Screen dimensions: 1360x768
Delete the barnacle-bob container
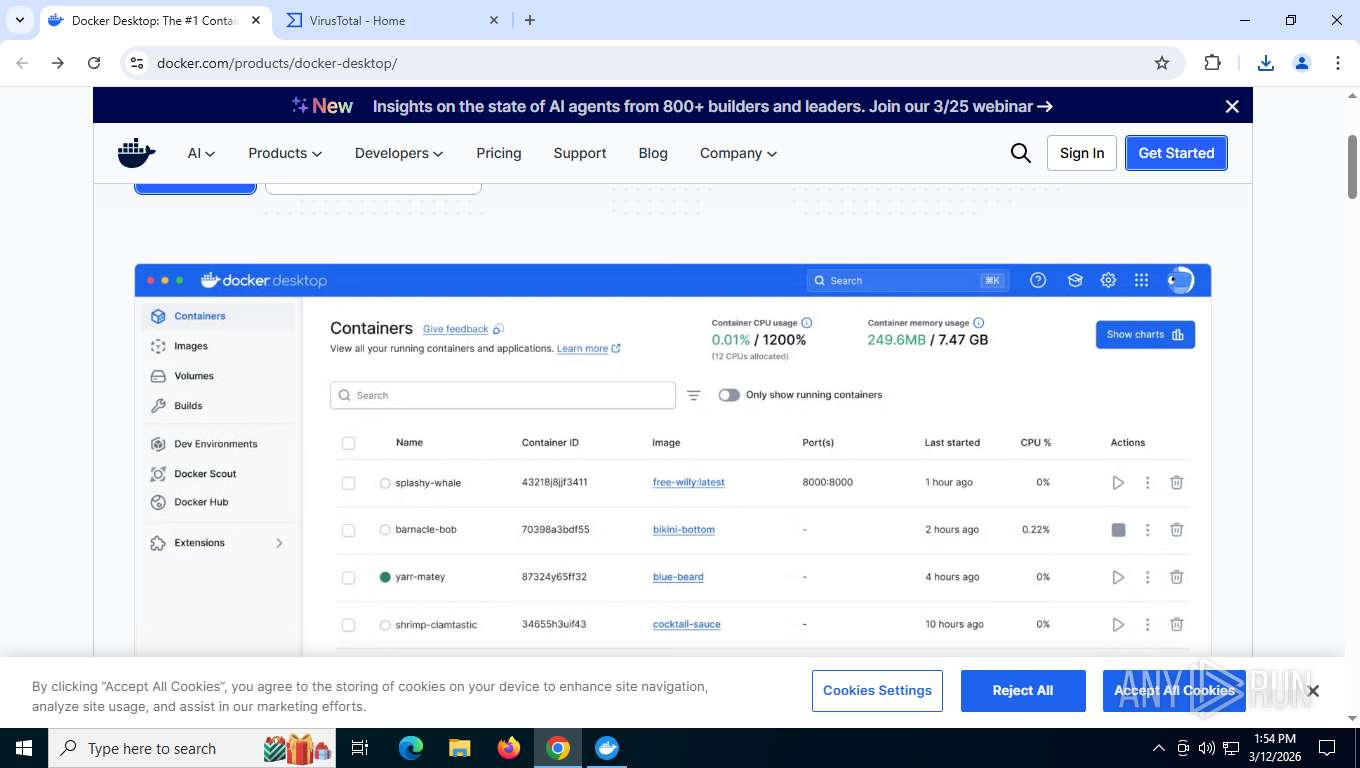click(1177, 530)
